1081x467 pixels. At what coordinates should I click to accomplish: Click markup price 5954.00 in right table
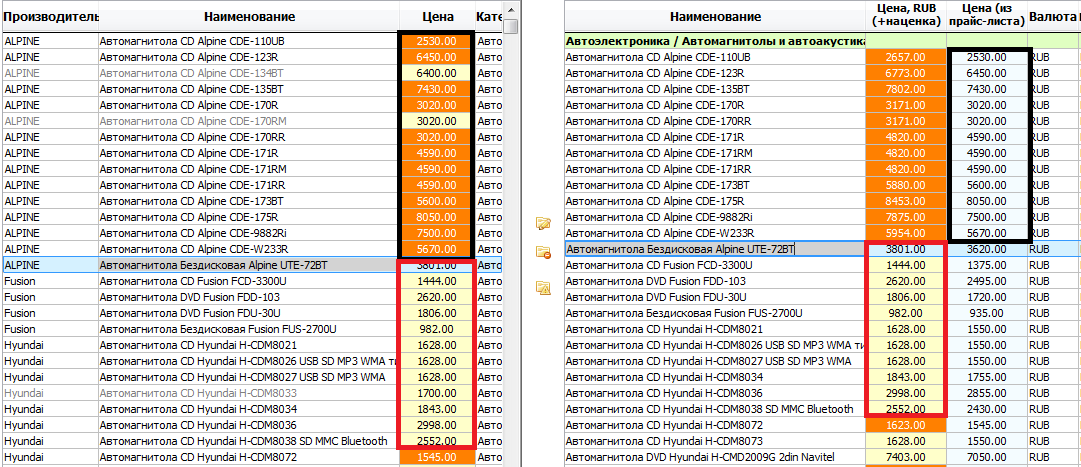click(x=907, y=232)
